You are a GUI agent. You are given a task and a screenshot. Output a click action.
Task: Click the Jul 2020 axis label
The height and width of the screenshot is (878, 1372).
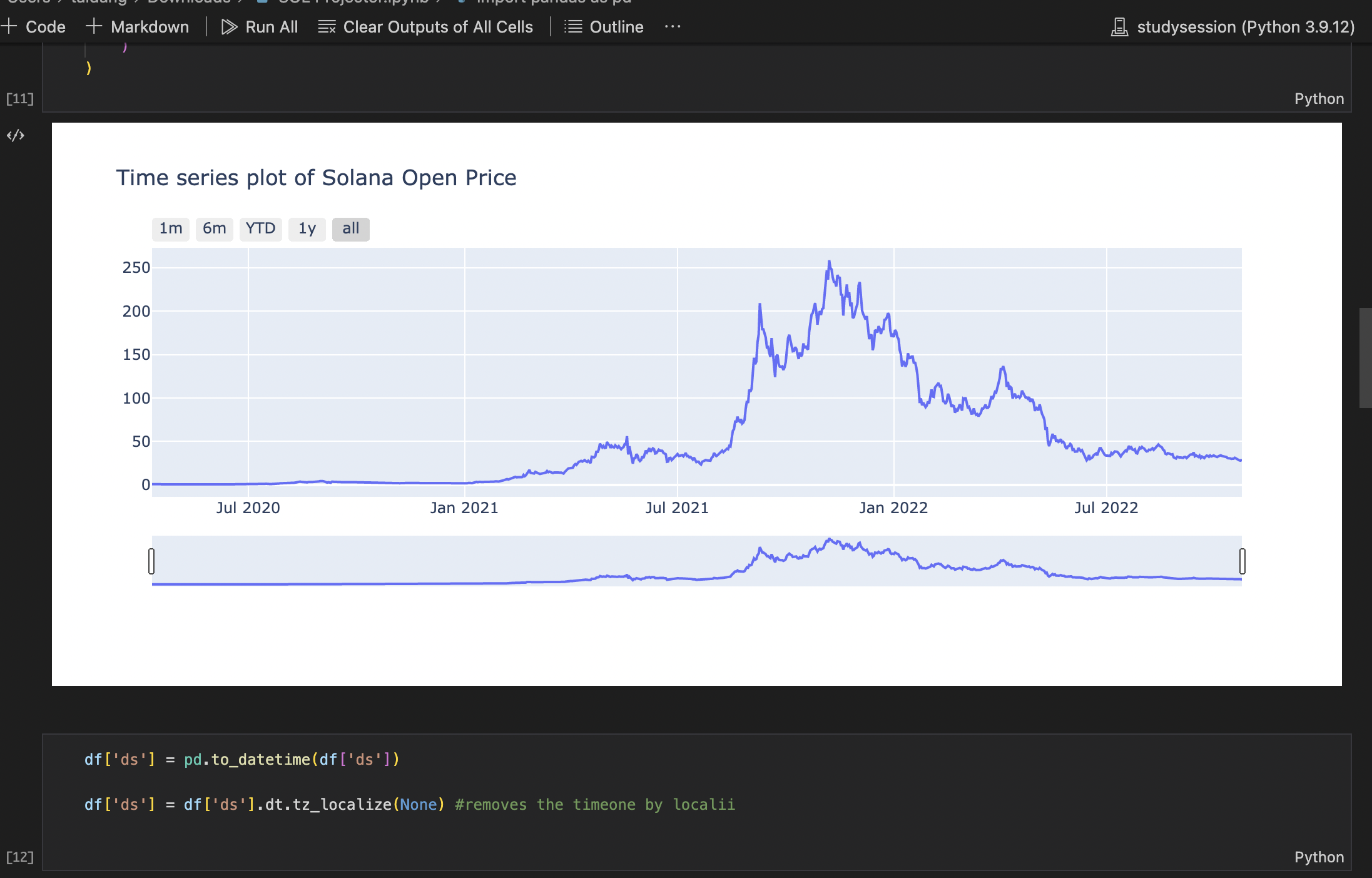pos(248,508)
